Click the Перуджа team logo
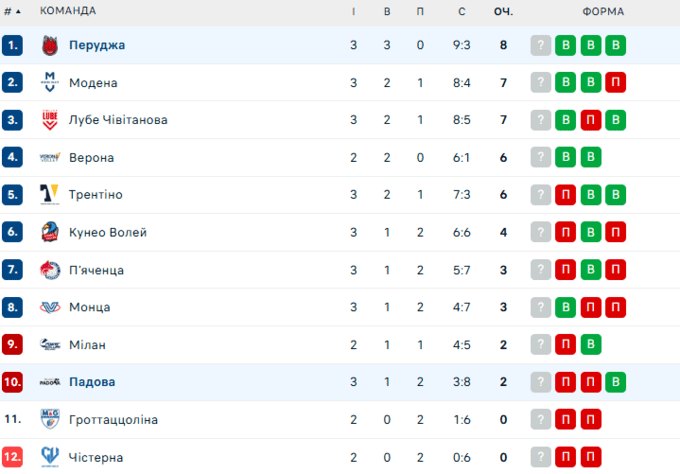This screenshot has width=680, height=474. pos(50,45)
